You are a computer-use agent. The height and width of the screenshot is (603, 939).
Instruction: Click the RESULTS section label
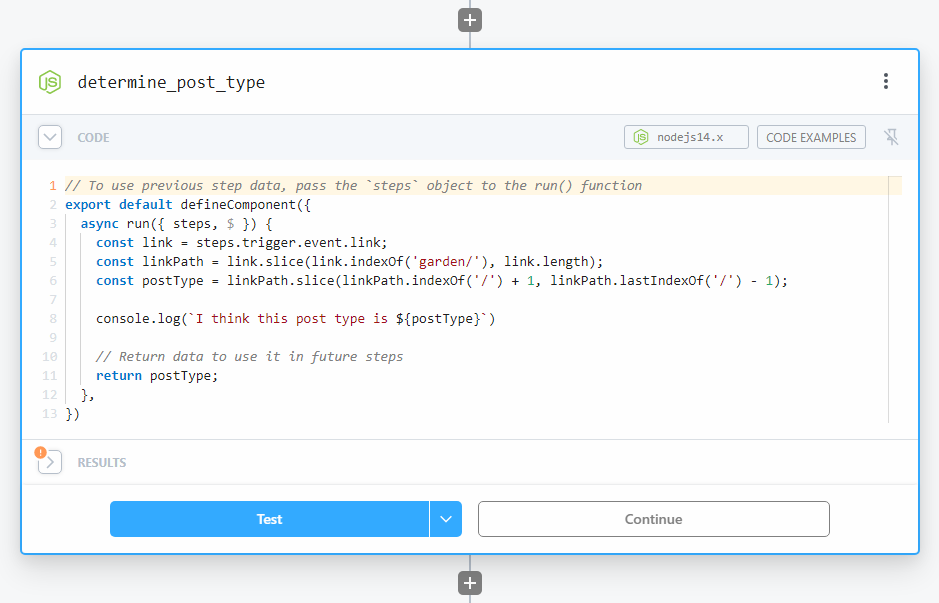tap(102, 463)
